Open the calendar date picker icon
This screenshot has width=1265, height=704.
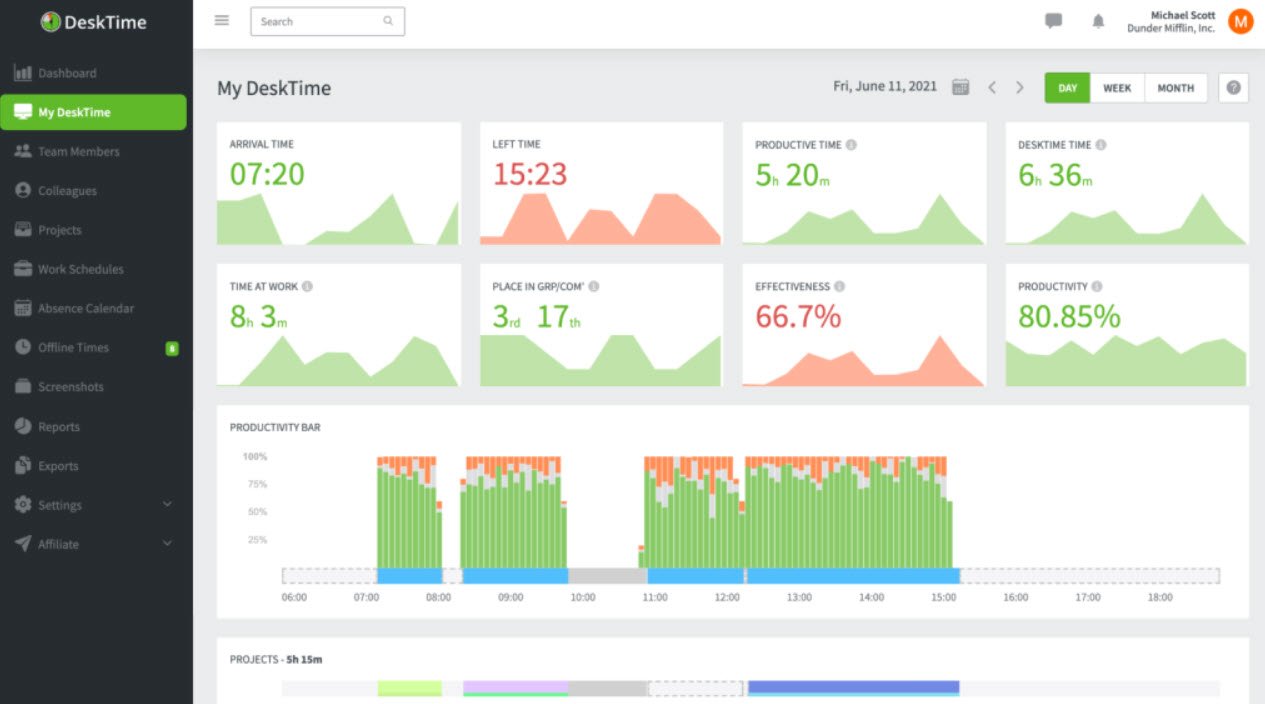(x=960, y=87)
